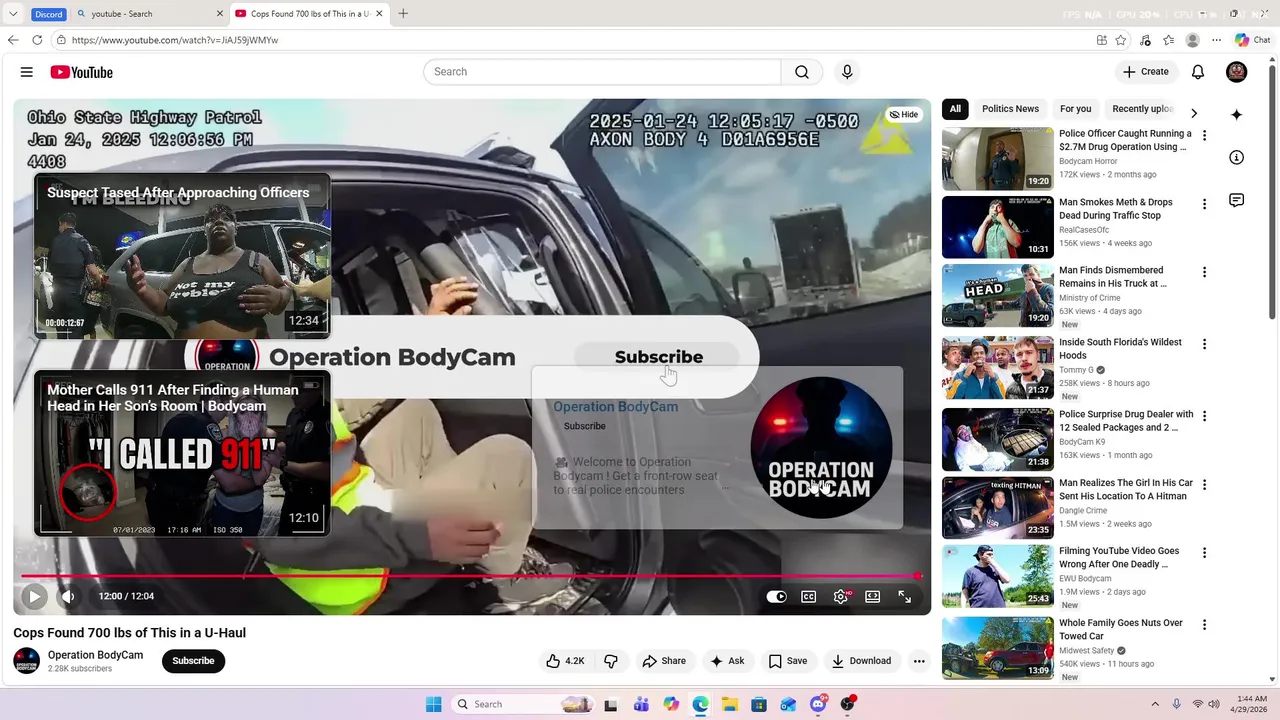The image size is (1280, 720).
Task: Subscribe using the button below the video
Action: 193,661
